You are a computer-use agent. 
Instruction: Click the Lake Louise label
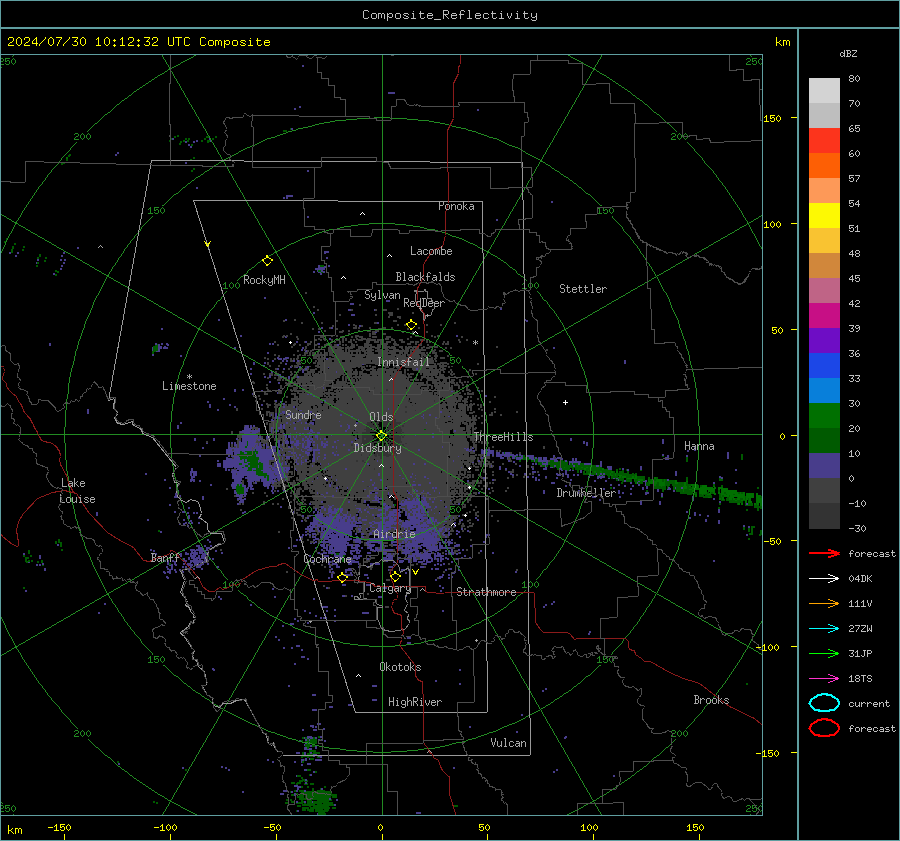pos(78,491)
